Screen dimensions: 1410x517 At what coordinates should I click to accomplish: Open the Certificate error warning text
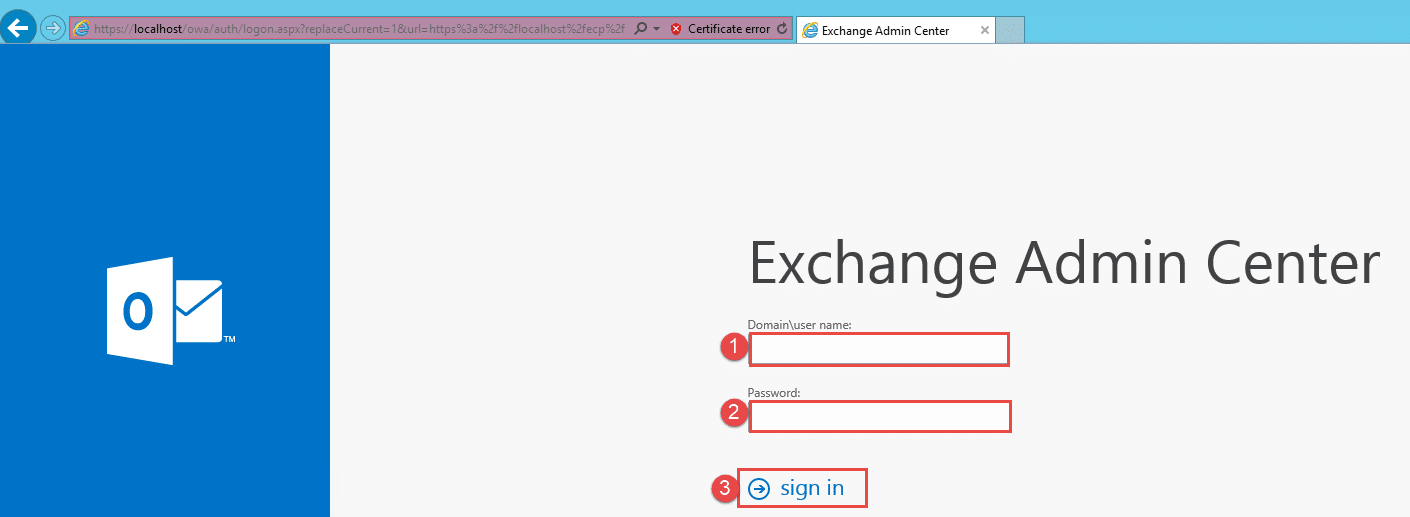(x=729, y=29)
